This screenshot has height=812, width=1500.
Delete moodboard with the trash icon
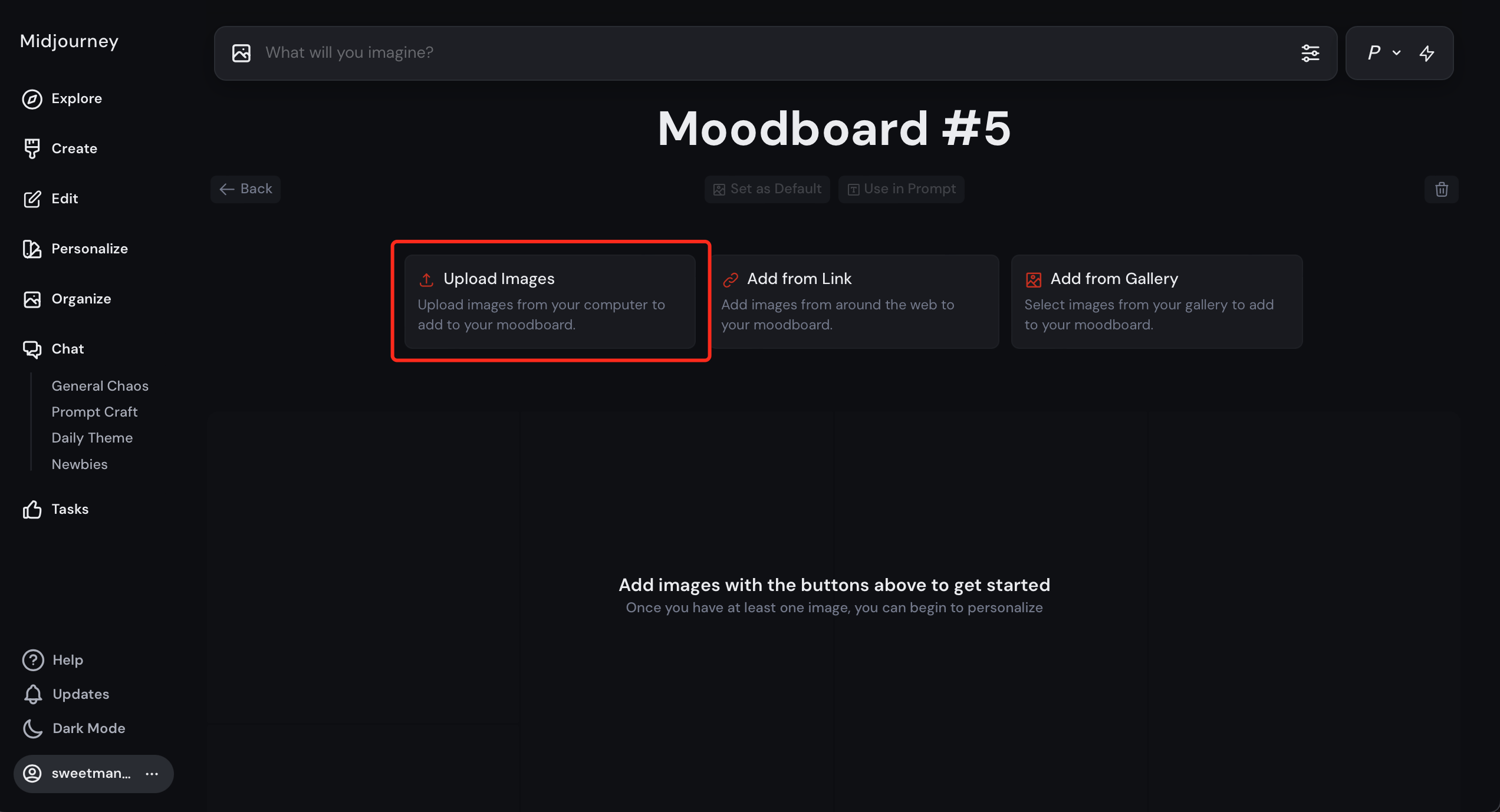coord(1442,189)
